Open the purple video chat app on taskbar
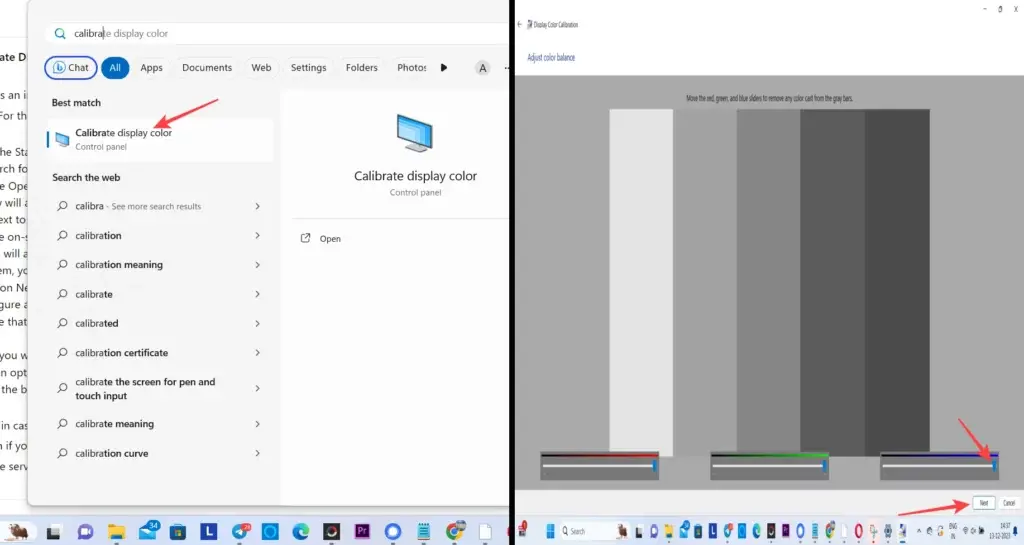 85,532
